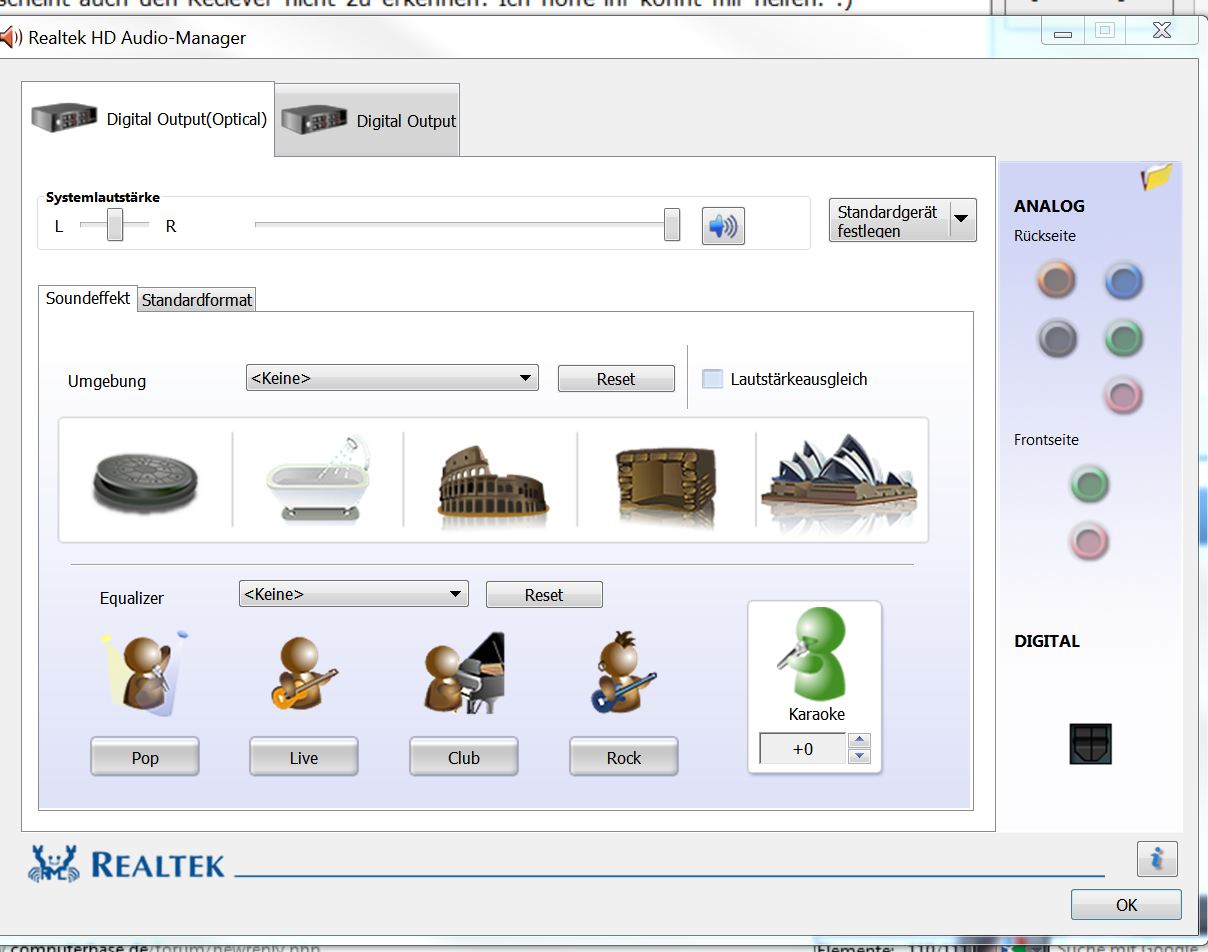Viewport: 1208px width, 952px height.
Task: Click the Frontseite label
Action: point(1046,439)
